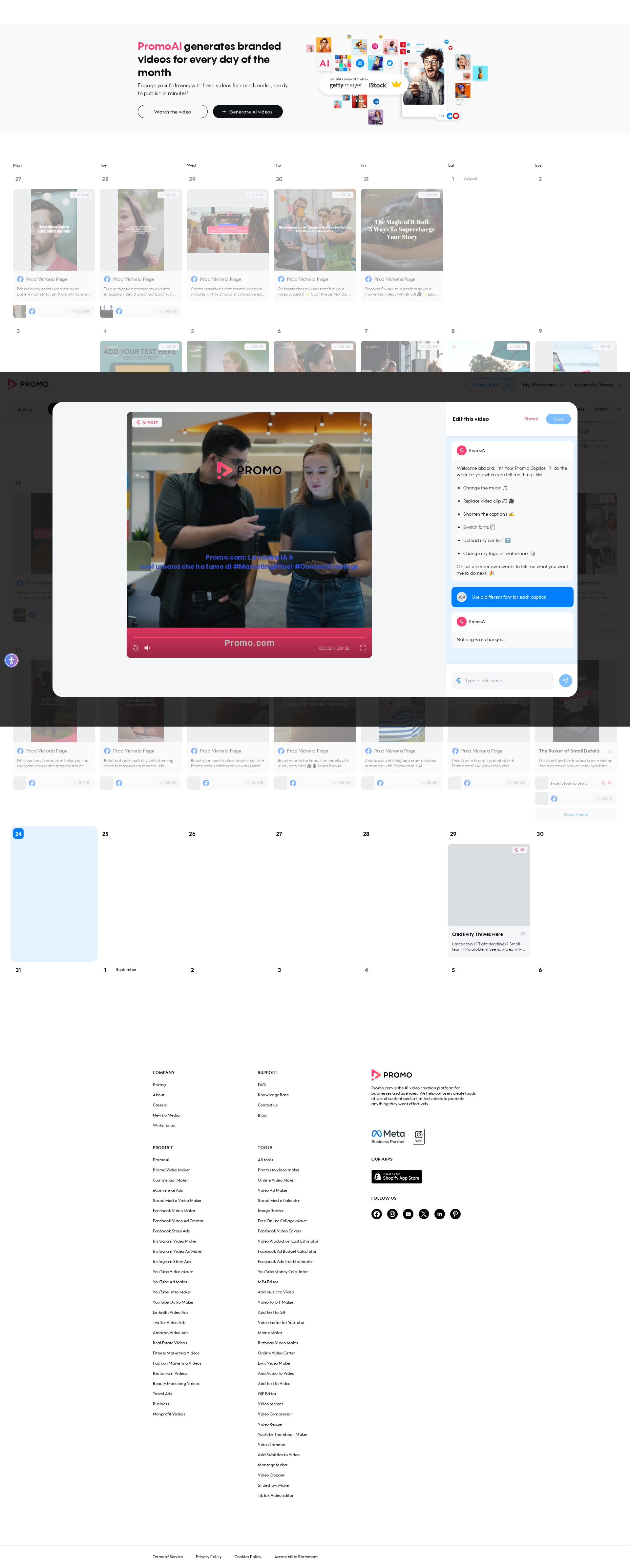Open the TikTok Video Editor link
This screenshot has width=630, height=1568.
click(275, 1495)
